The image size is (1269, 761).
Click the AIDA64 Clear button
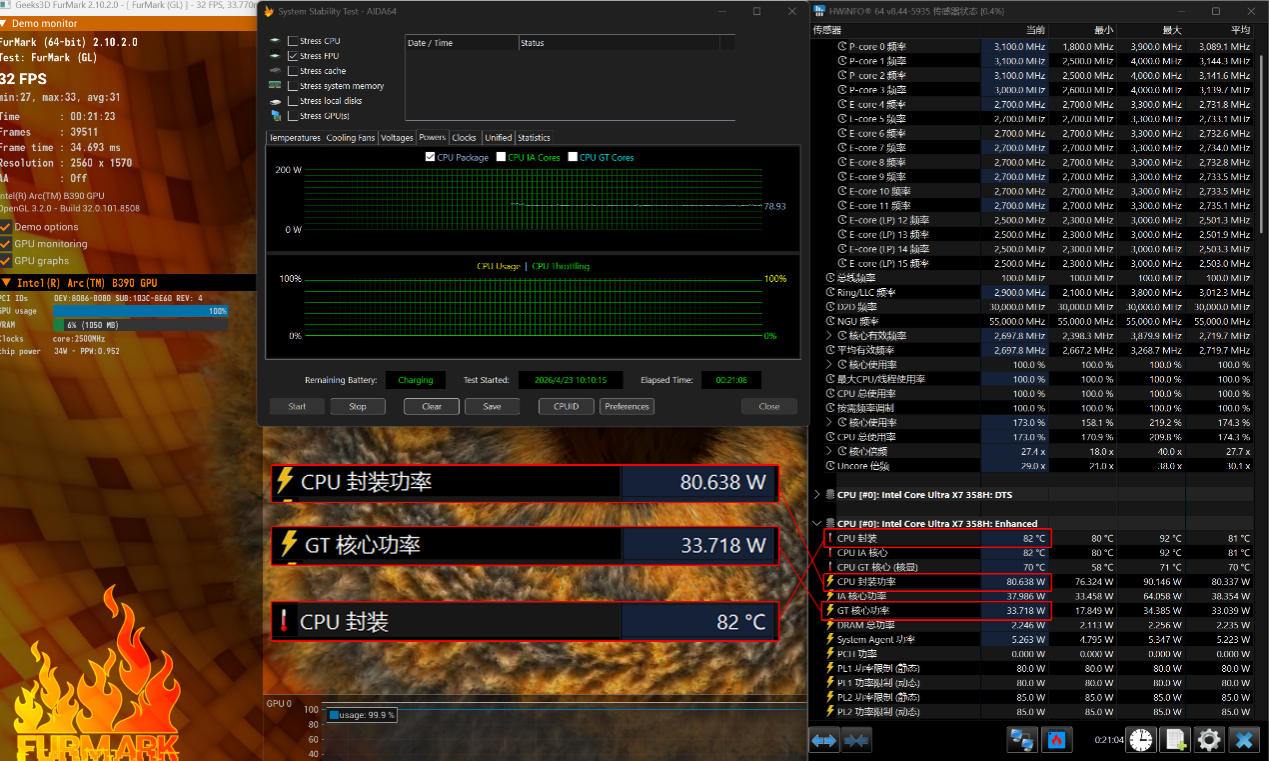[x=432, y=406]
